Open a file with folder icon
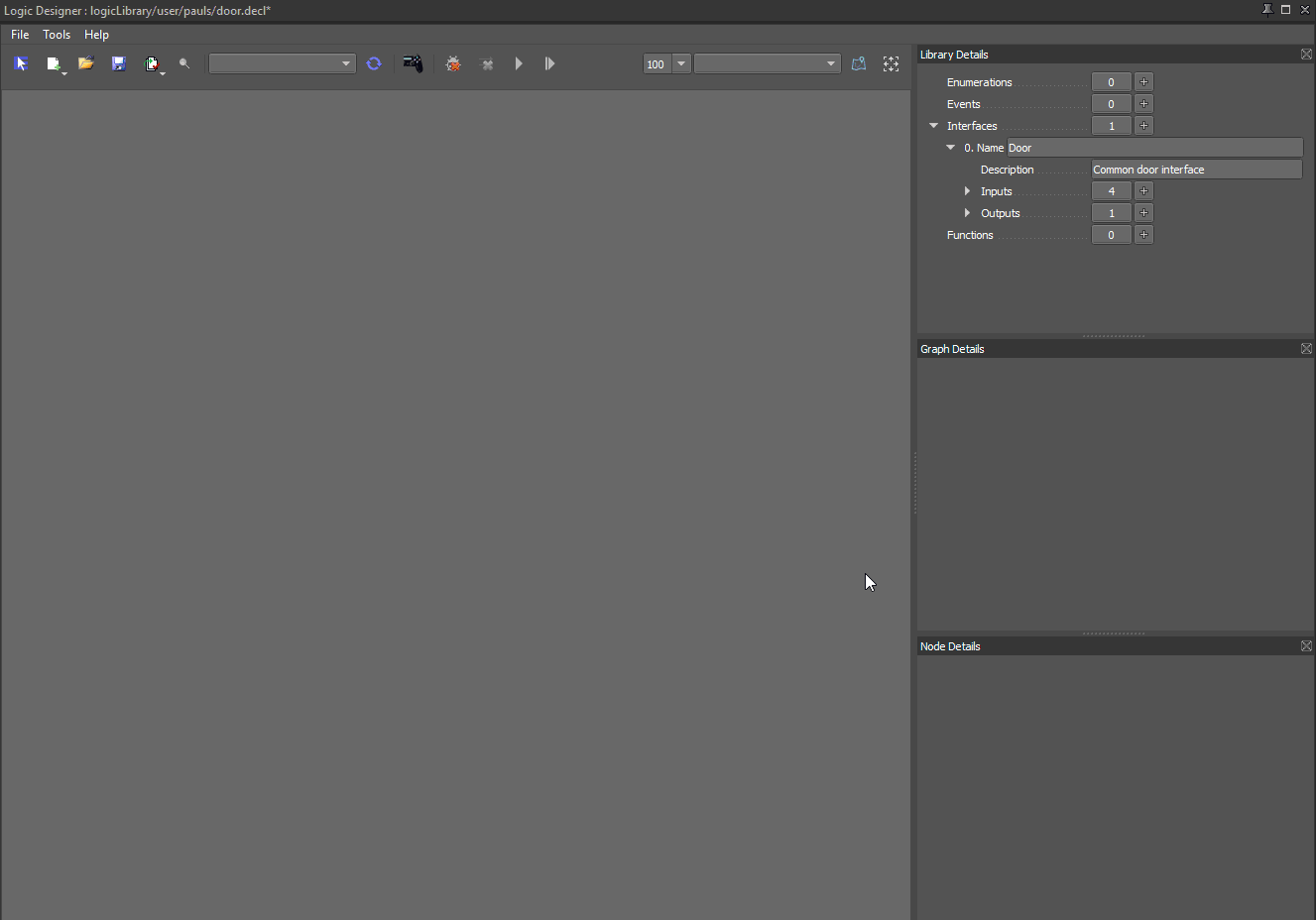Image resolution: width=1316 pixels, height=920 pixels. [x=86, y=63]
